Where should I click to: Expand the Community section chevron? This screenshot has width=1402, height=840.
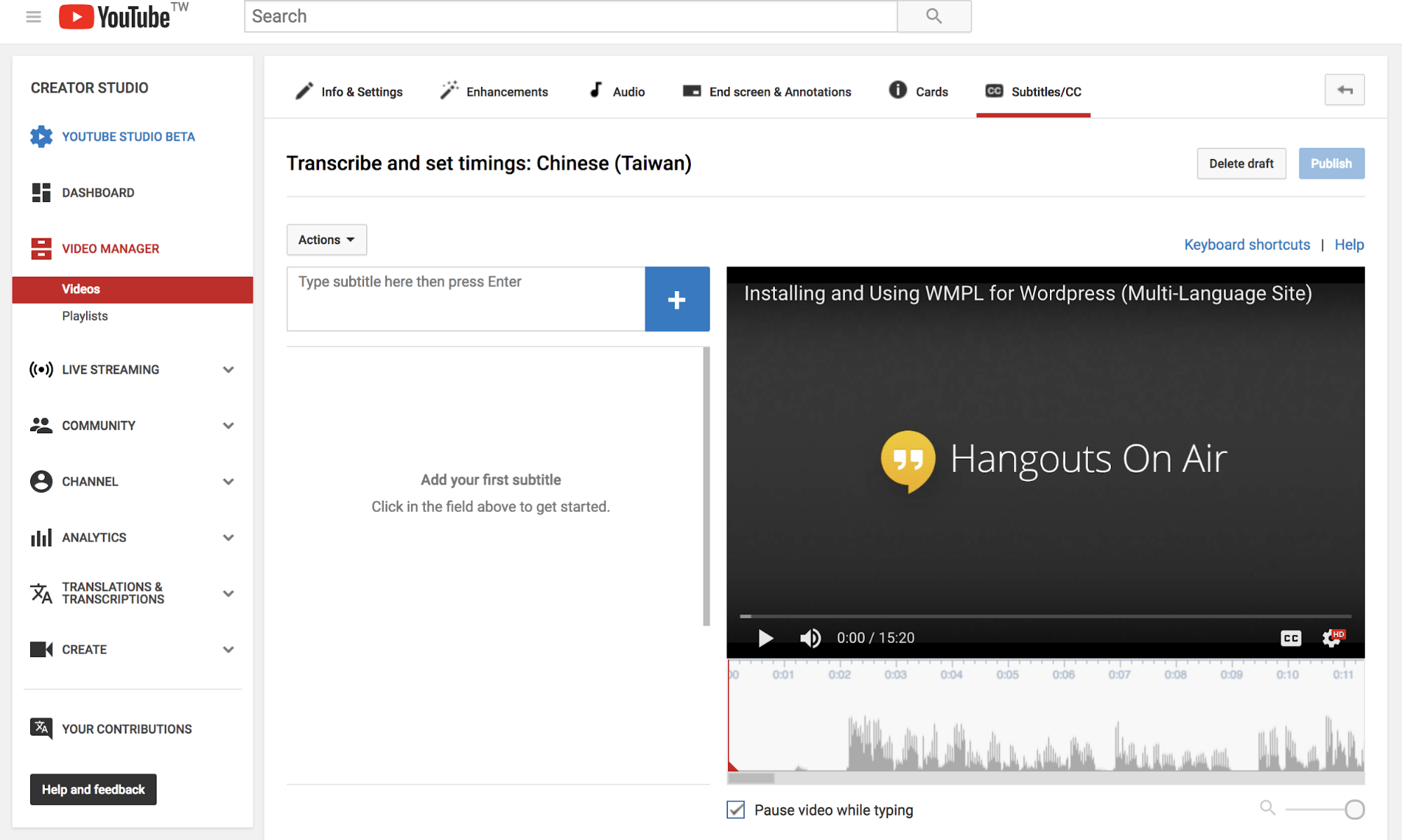[228, 426]
